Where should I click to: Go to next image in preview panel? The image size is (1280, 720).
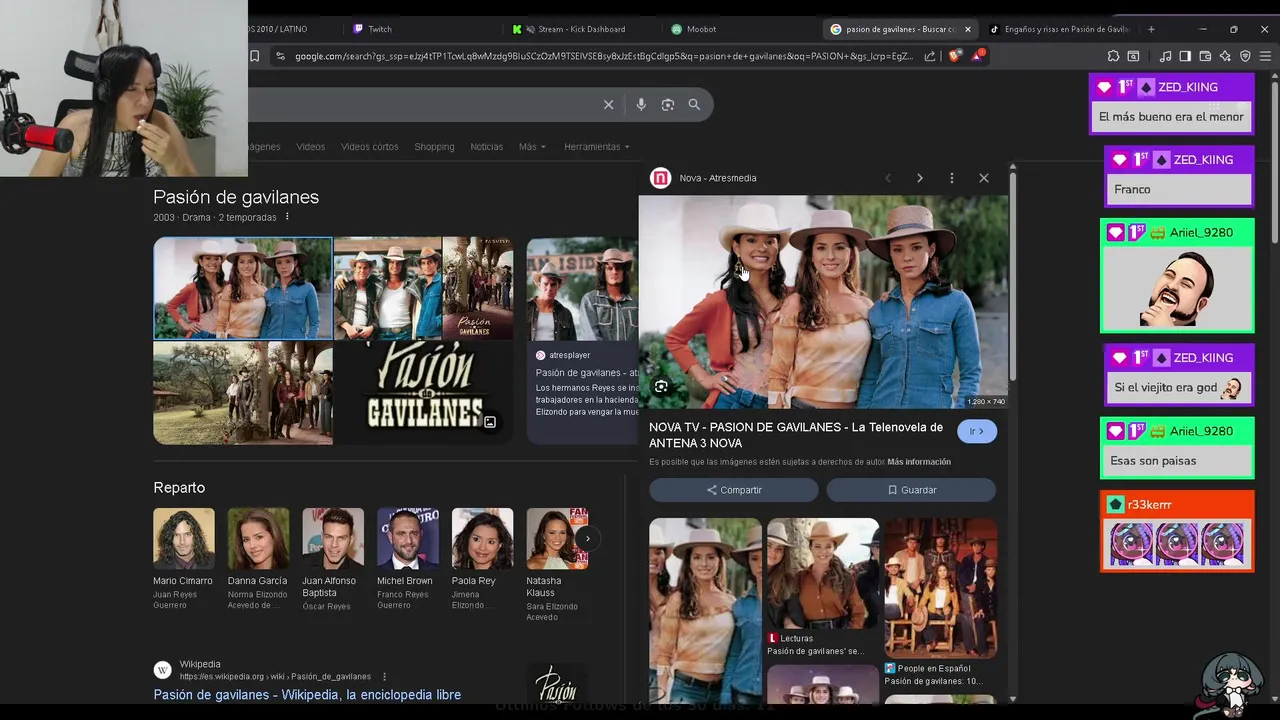pos(920,178)
